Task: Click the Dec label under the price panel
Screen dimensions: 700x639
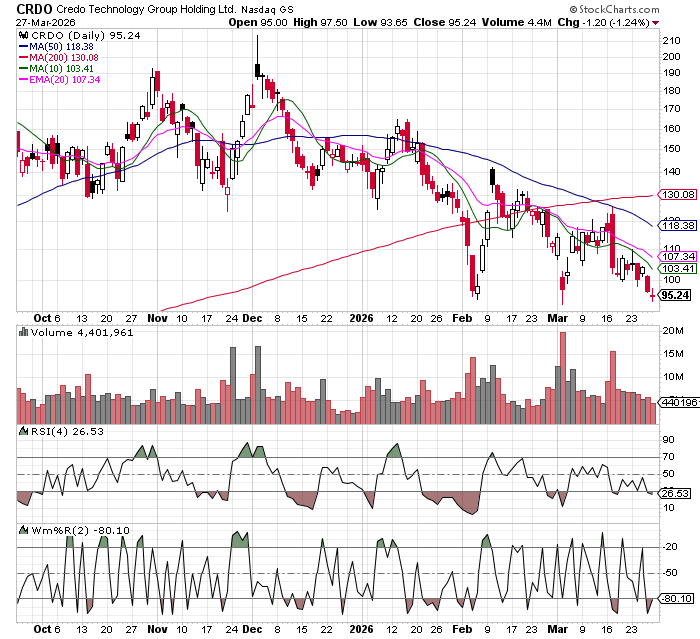Action: (252, 318)
